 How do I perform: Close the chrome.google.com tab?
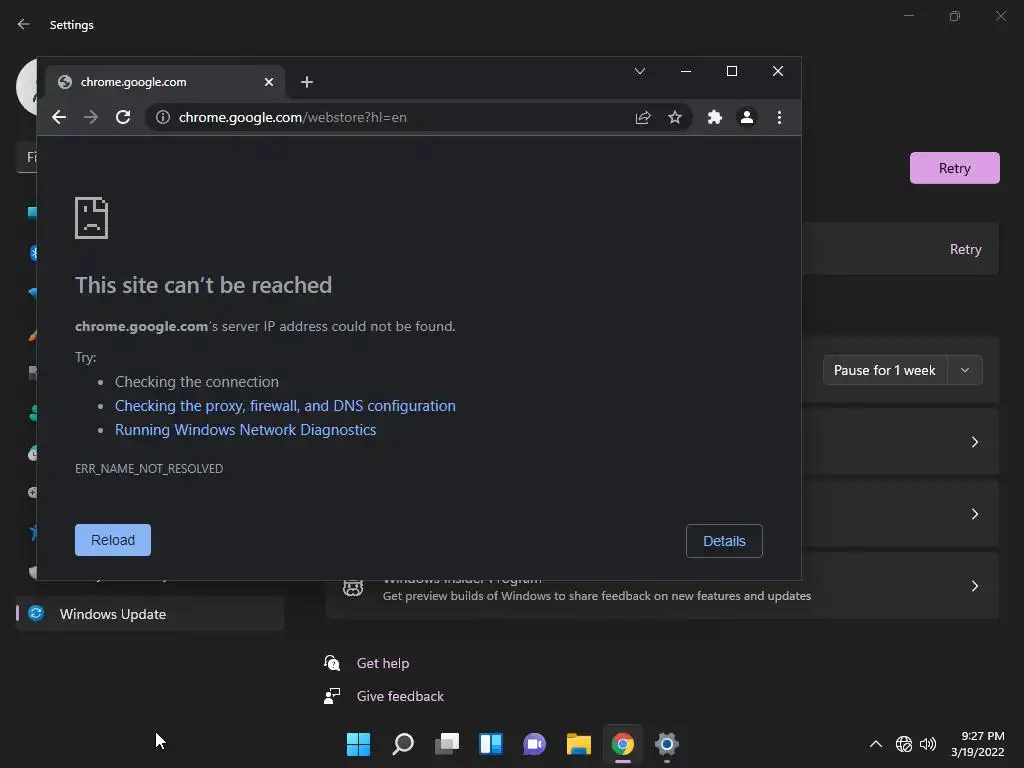[269, 82]
